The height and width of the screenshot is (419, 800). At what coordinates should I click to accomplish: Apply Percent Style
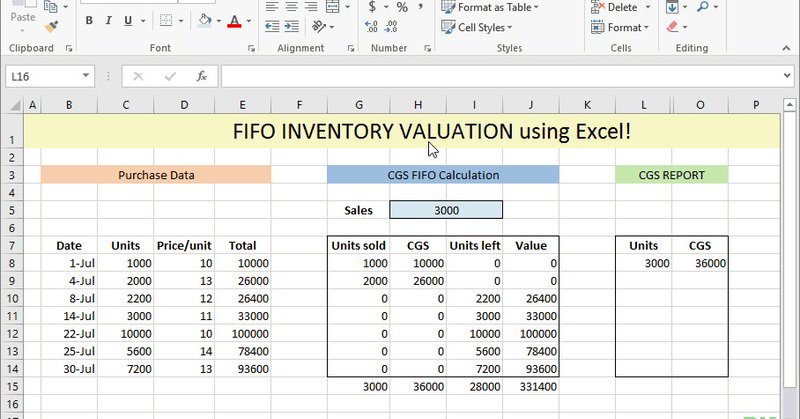point(402,7)
